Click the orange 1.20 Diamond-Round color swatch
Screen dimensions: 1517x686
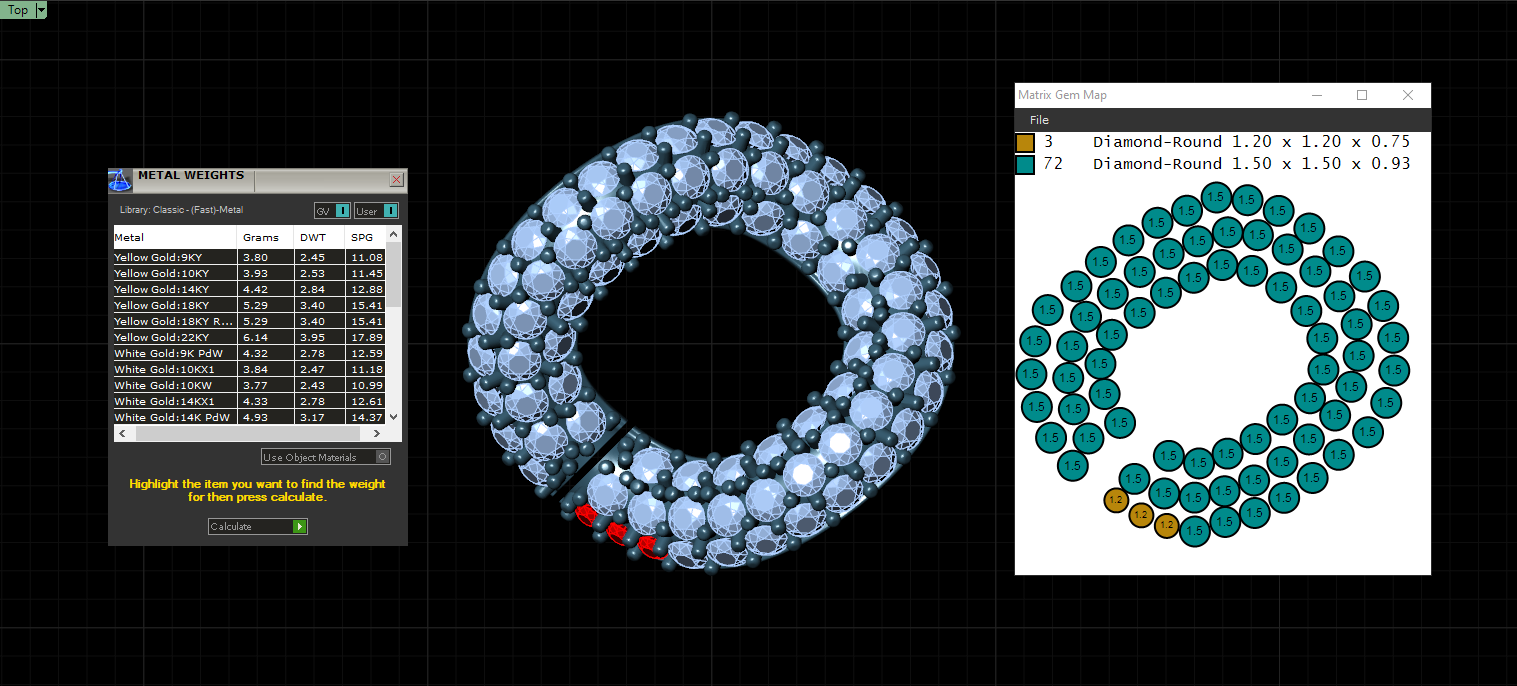tap(1025, 142)
